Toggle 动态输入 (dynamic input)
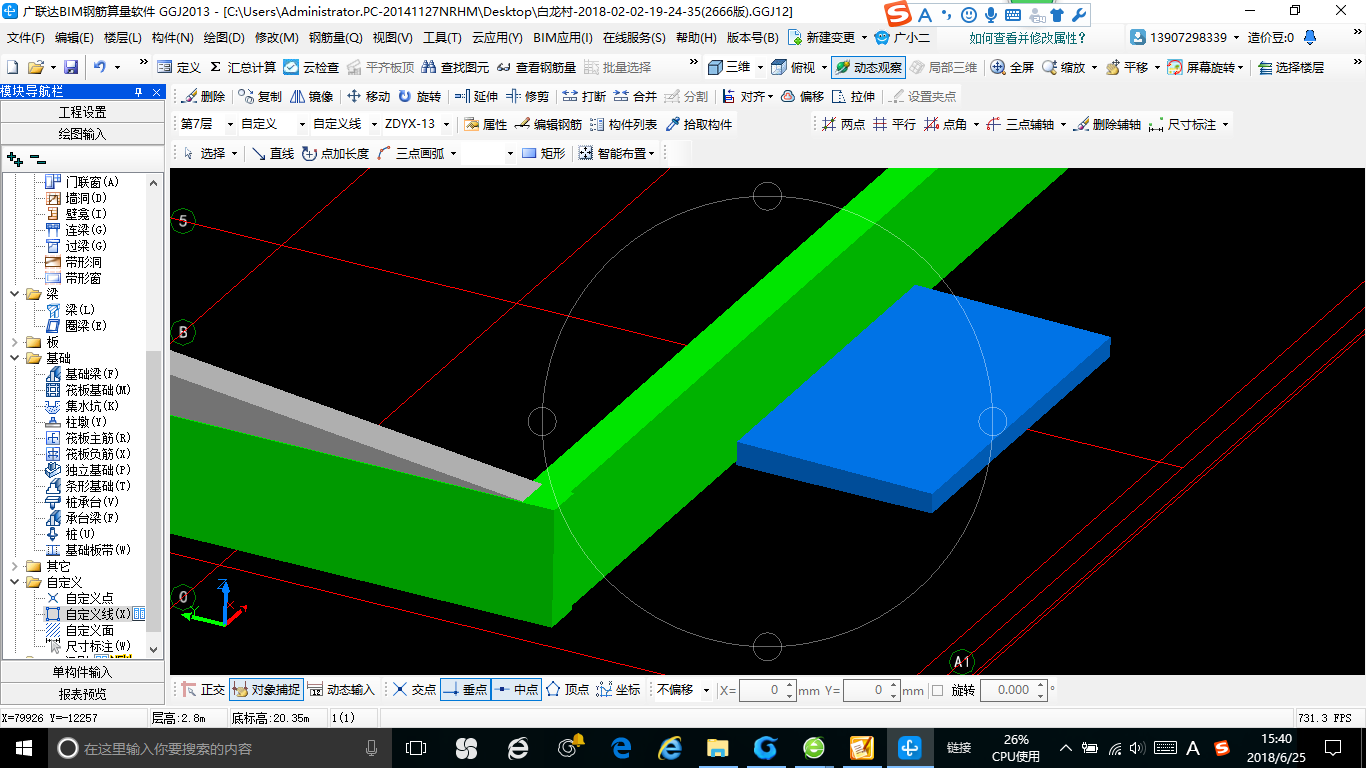This screenshot has height=768, width=1366. (x=341, y=690)
